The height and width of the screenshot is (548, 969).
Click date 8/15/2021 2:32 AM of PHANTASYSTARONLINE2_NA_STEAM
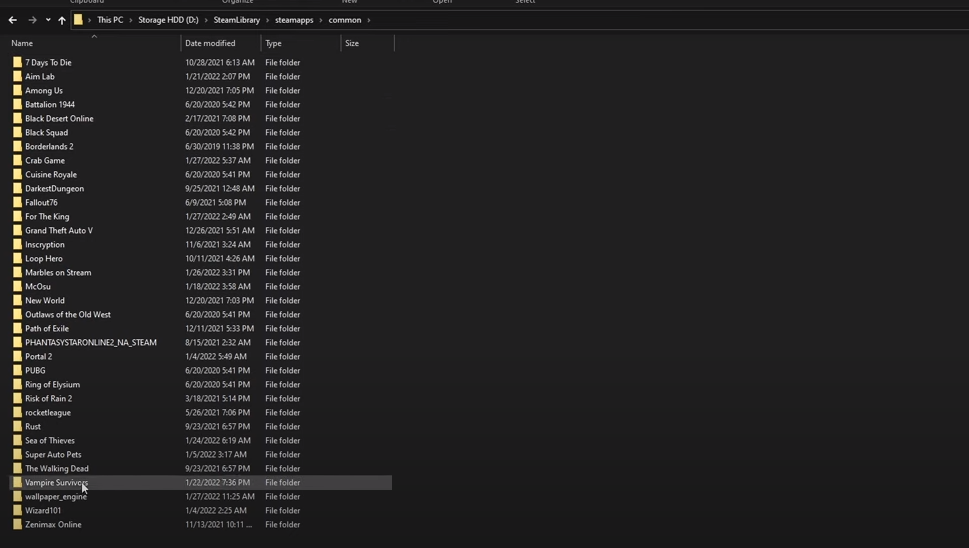pyautogui.click(x=218, y=342)
